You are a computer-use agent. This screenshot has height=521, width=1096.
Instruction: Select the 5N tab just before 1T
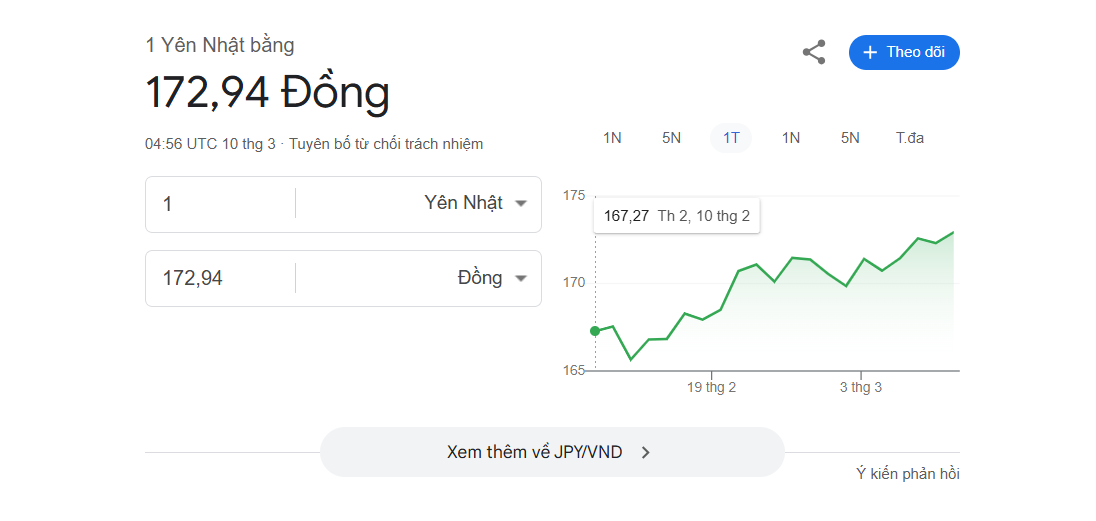pyautogui.click(x=671, y=138)
